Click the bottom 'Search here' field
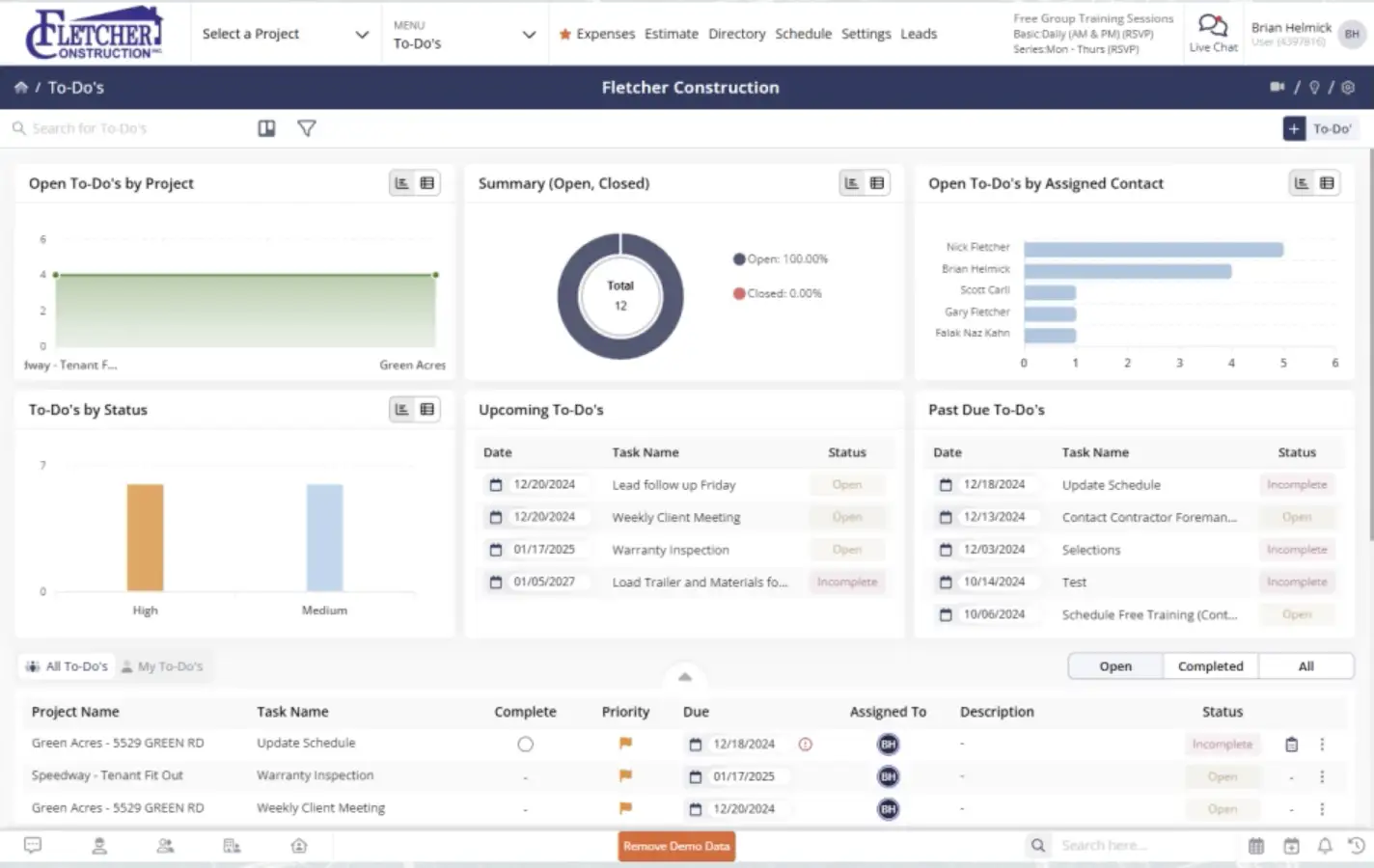Viewport: 1374px width, 868px height. coord(1143,846)
